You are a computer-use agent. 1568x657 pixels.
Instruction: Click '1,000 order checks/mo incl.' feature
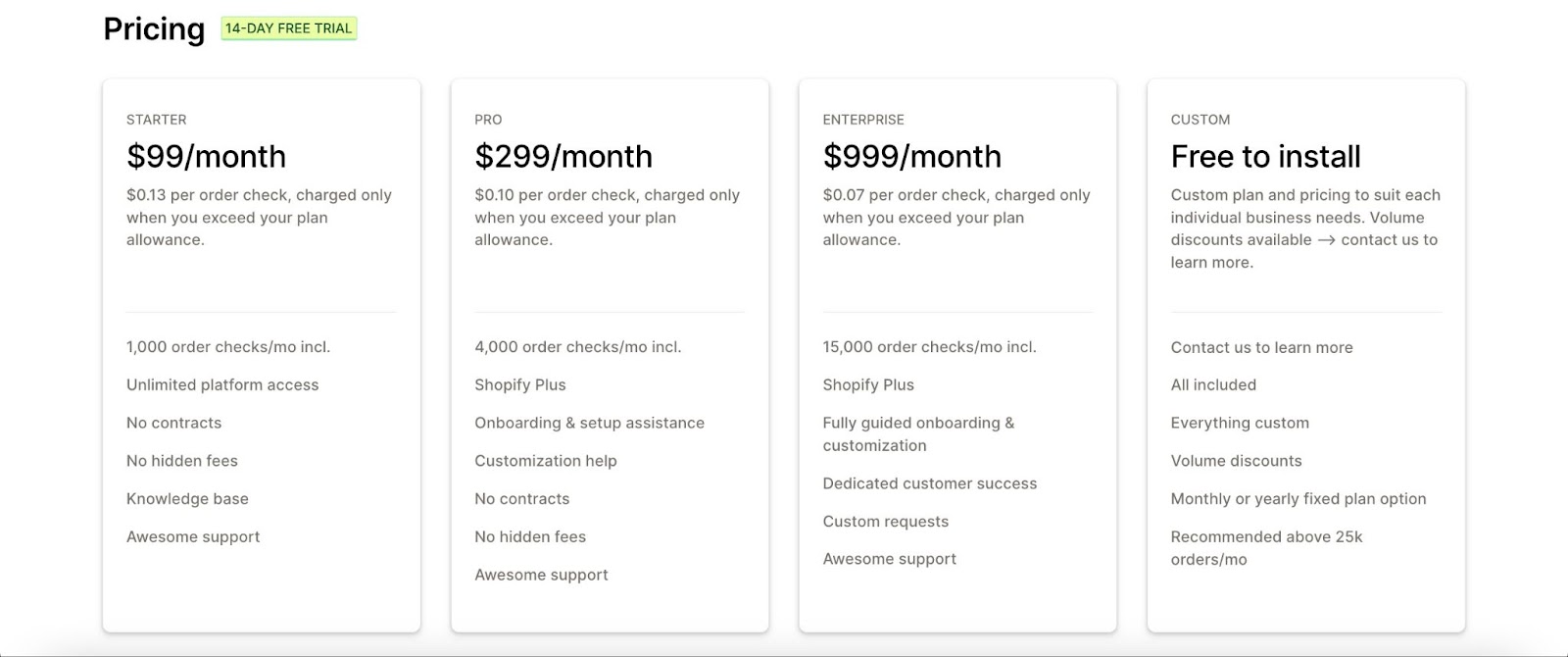pyautogui.click(x=227, y=347)
